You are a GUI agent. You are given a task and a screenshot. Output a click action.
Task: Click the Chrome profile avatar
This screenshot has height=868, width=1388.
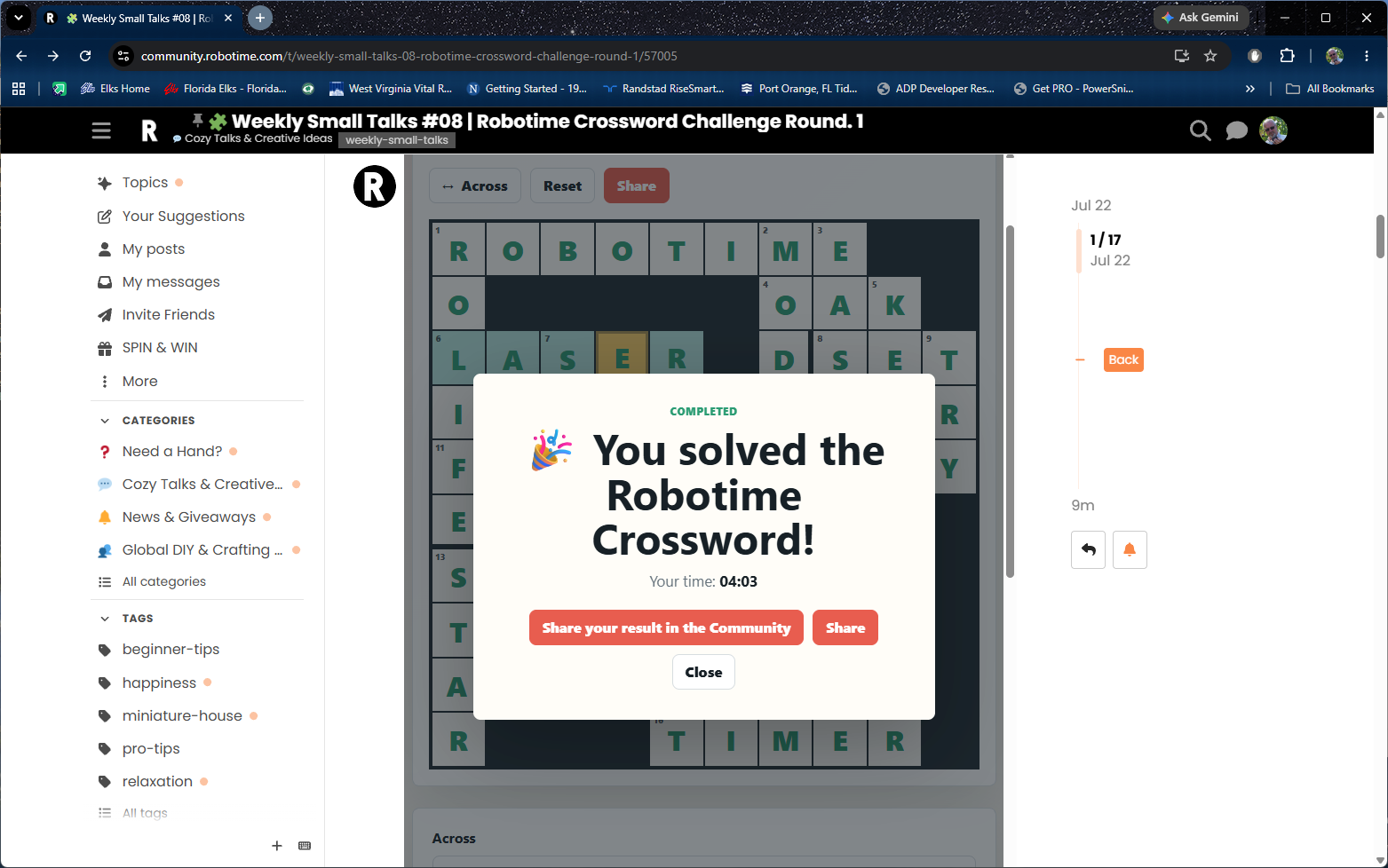pyautogui.click(x=1335, y=56)
